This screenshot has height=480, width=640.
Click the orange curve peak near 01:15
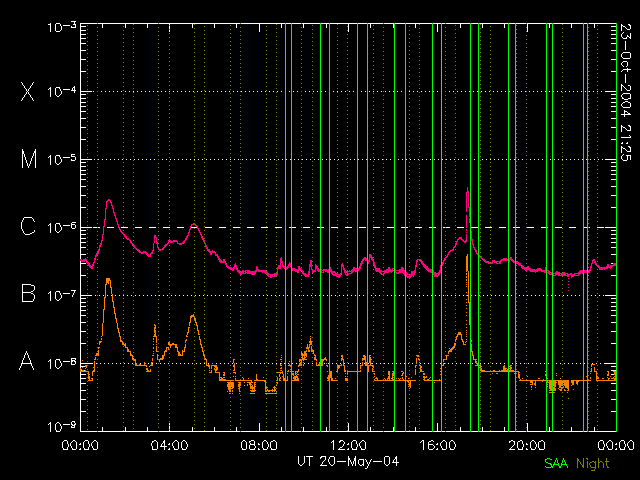click(x=108, y=280)
